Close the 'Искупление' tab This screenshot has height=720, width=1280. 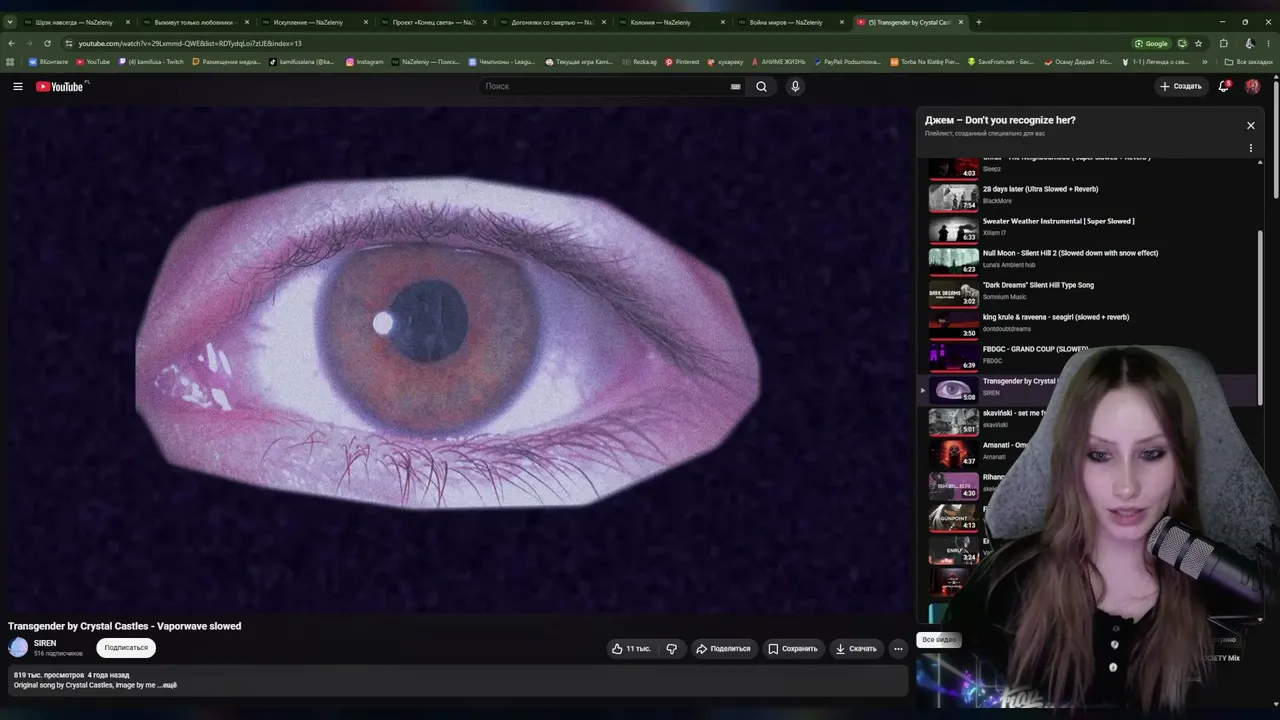pyautogui.click(x=365, y=22)
